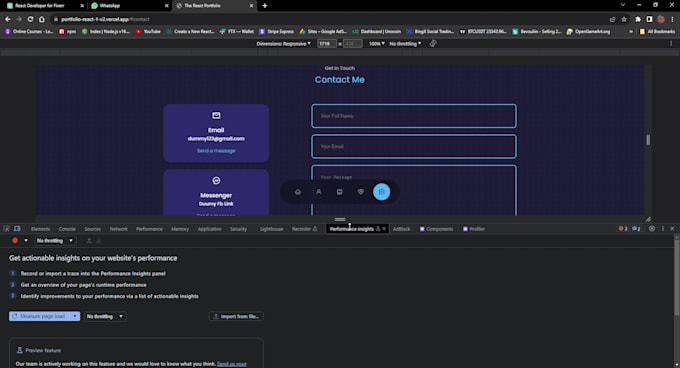Start recording with the red record button
The image size is (680, 368).
tap(15, 241)
